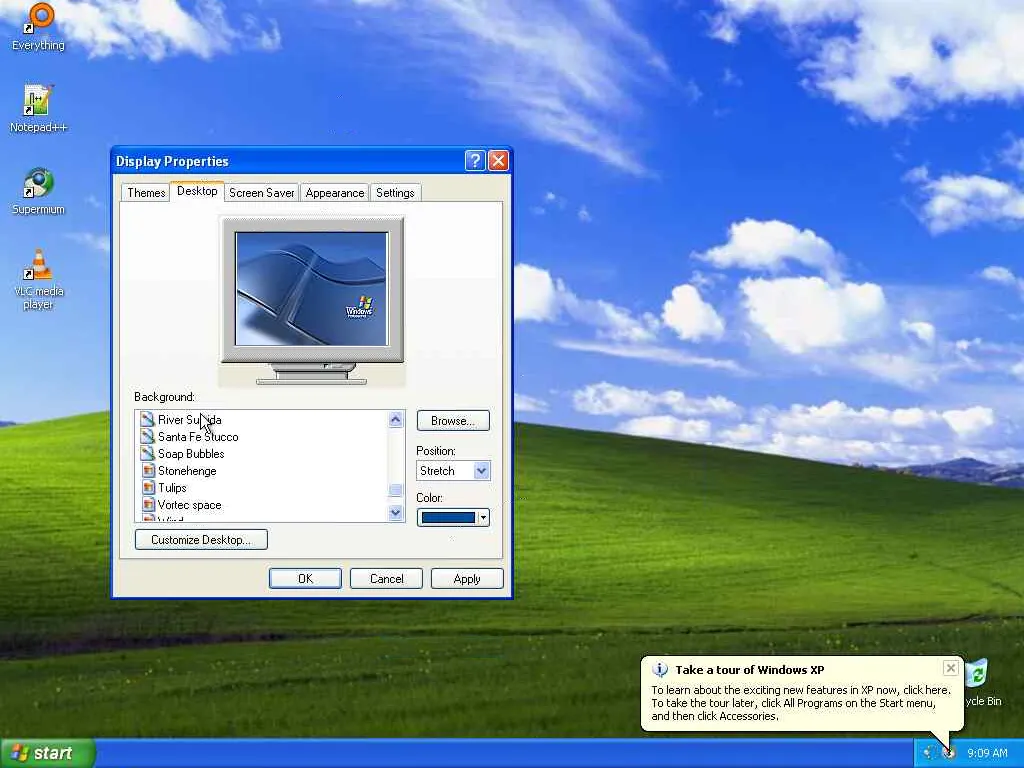Choose River Sumida from background list
This screenshot has width=1024, height=768.
189,419
